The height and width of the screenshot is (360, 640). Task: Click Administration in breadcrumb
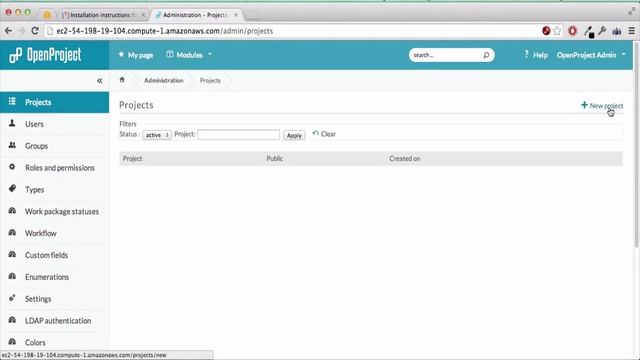pos(163,80)
